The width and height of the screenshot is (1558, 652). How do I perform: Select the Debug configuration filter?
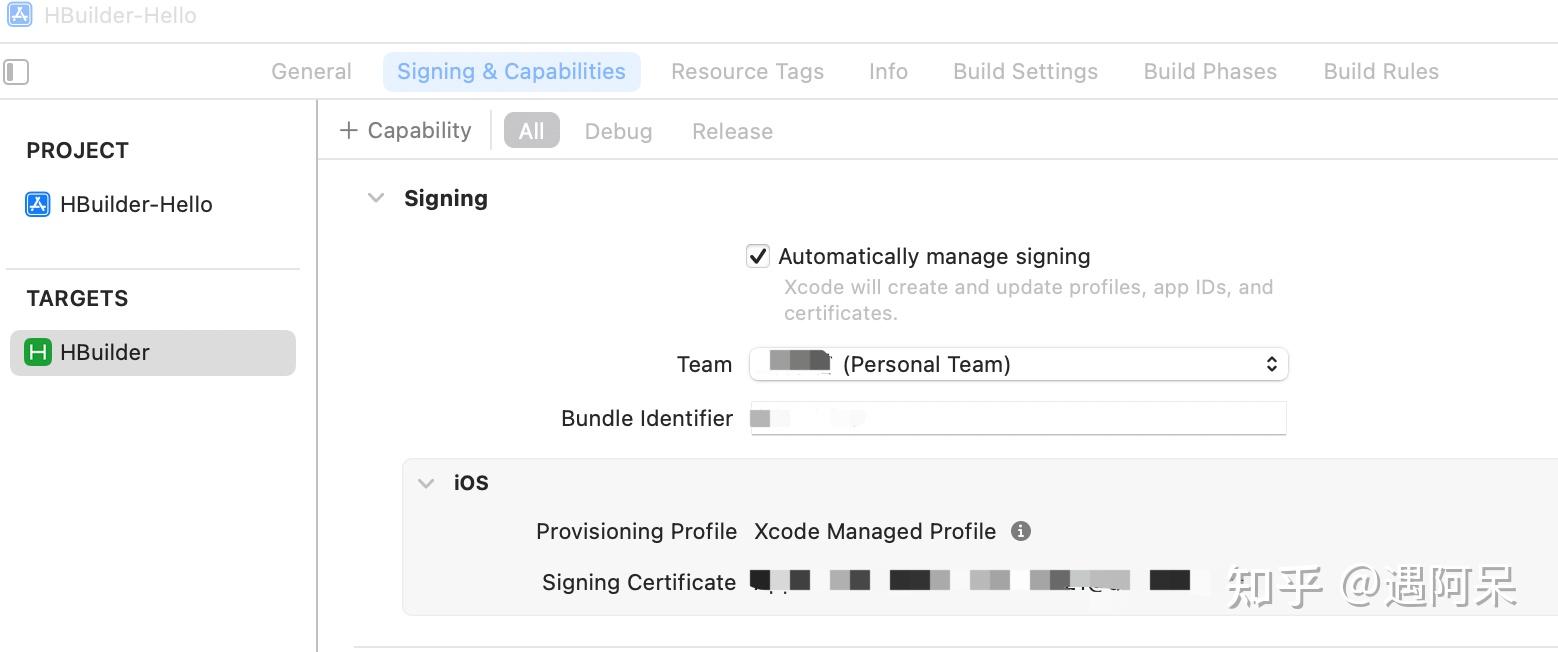point(618,131)
